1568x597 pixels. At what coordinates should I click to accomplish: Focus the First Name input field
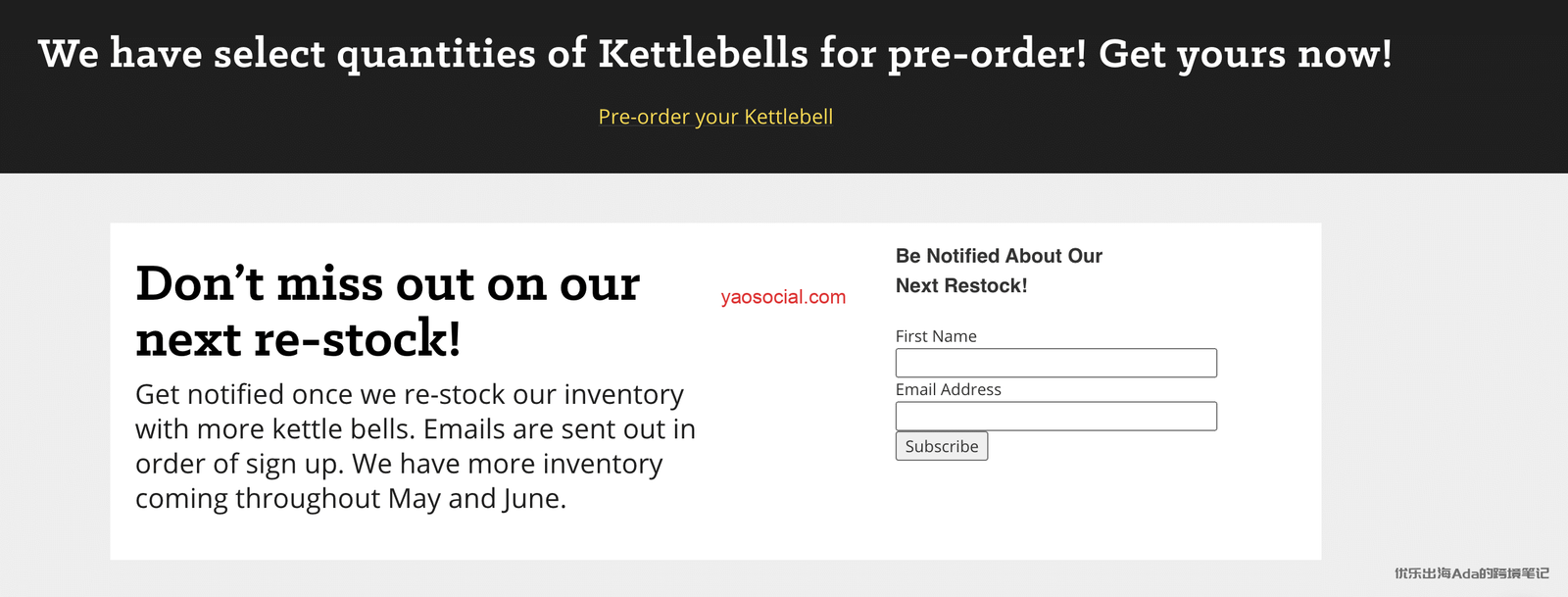click(x=1055, y=363)
